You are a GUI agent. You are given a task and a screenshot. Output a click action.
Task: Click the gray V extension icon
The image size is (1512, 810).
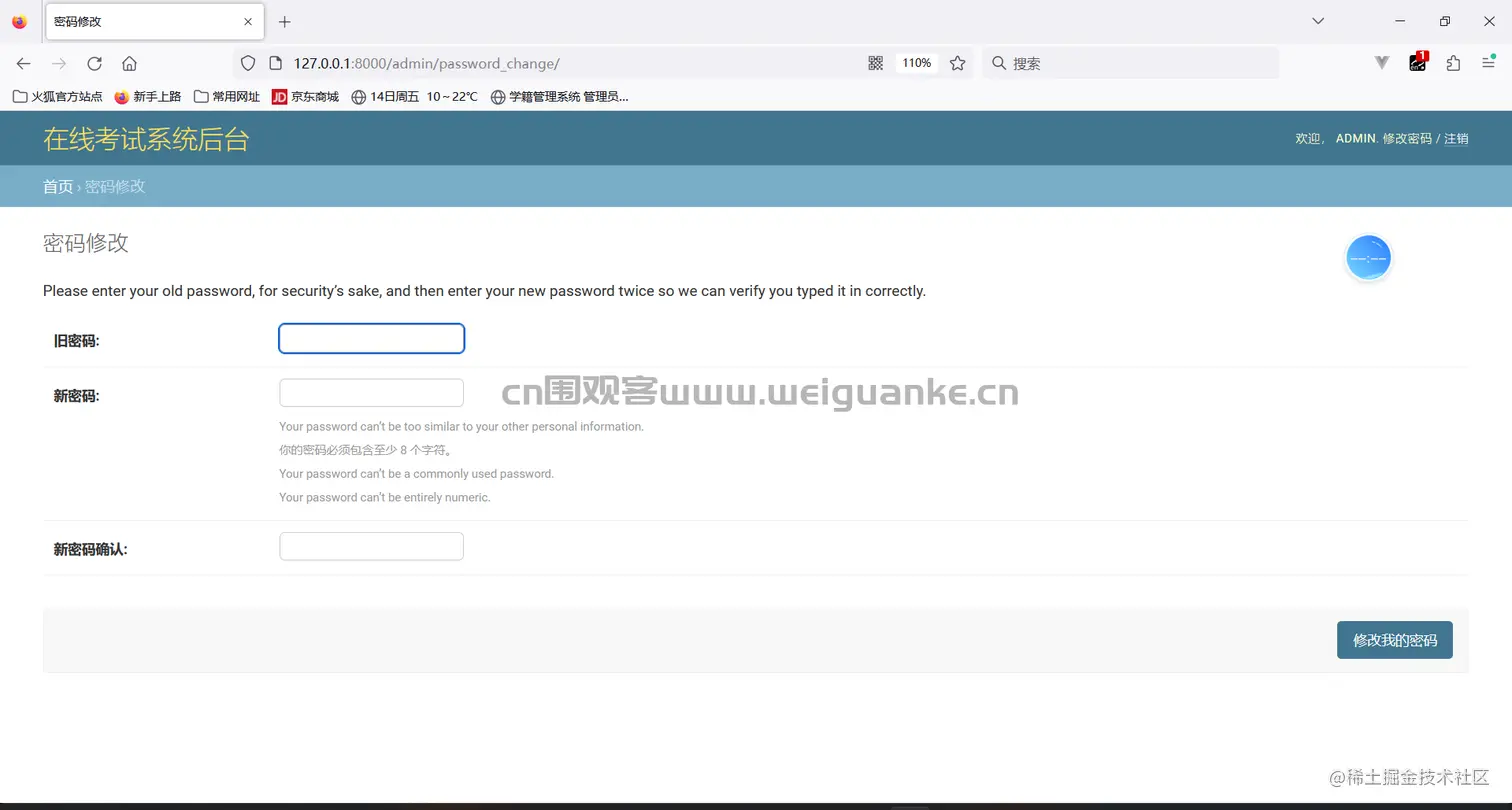[x=1382, y=63]
